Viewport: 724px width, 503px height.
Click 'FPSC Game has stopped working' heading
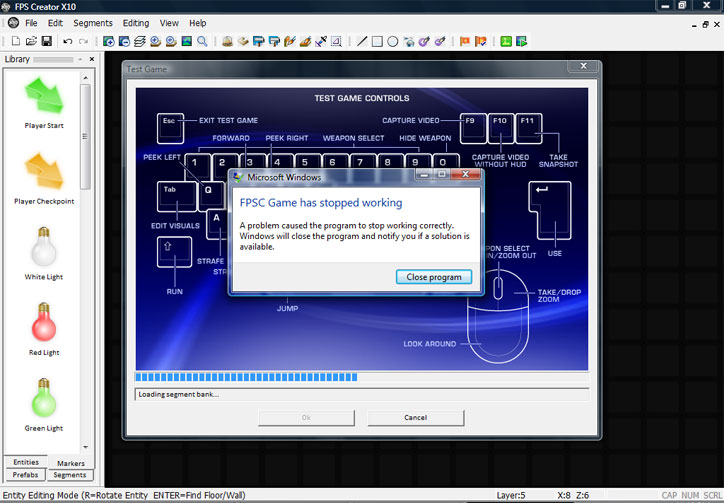pos(321,203)
